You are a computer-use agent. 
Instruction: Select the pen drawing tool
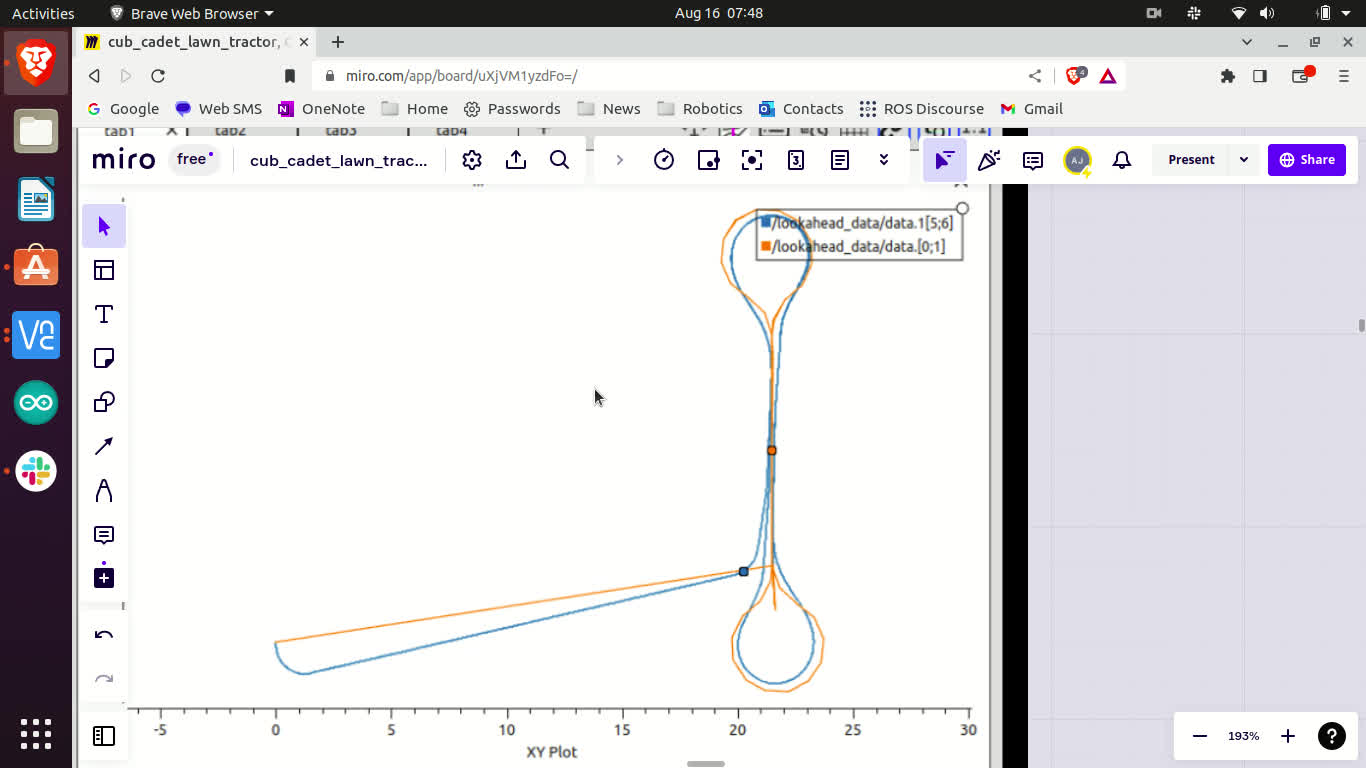click(x=104, y=490)
